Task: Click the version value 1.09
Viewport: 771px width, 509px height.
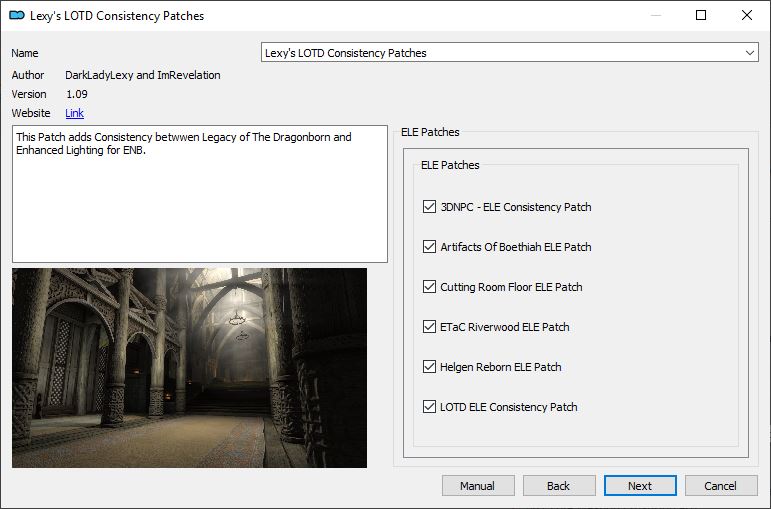Action: 77,94
